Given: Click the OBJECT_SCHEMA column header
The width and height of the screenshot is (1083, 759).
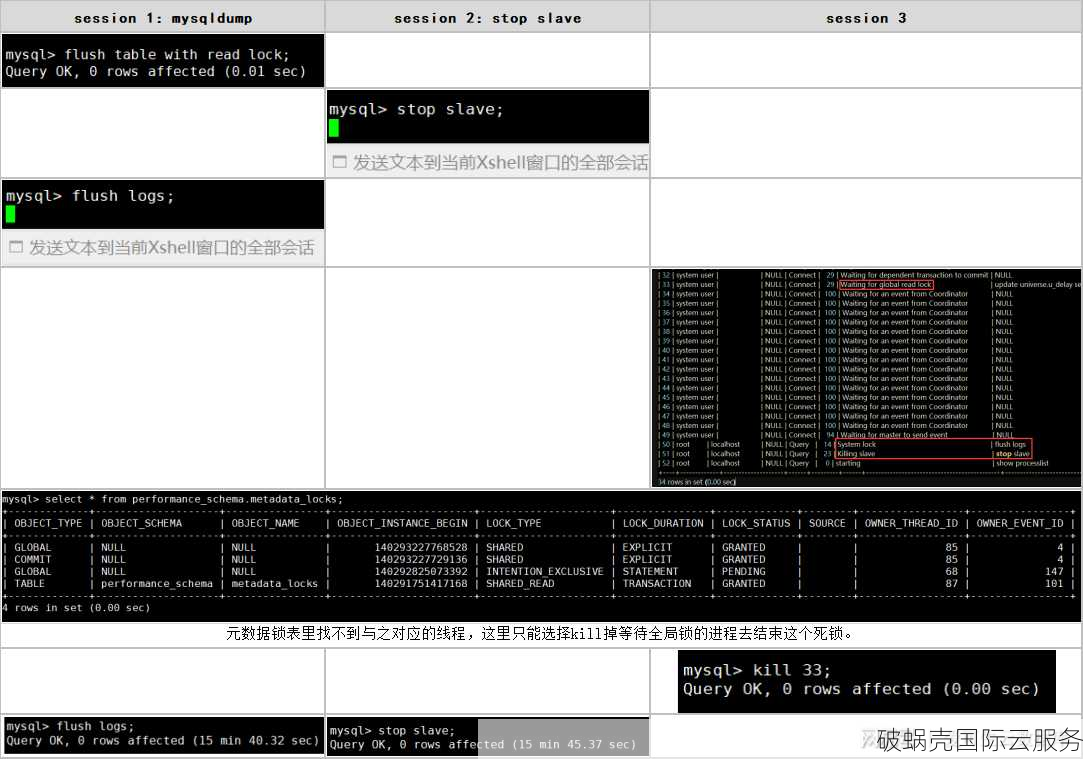Looking at the screenshot, I should click(x=142, y=523).
